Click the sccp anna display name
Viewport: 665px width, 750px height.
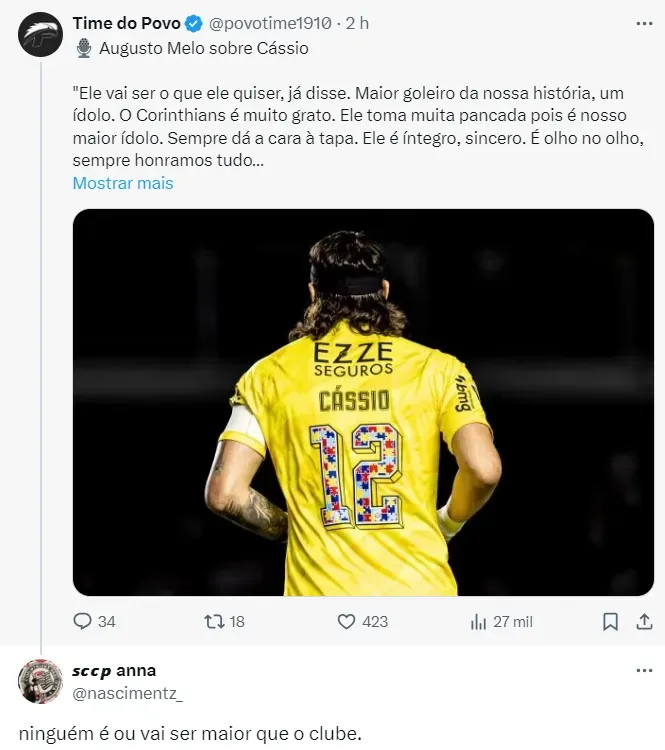(x=114, y=670)
